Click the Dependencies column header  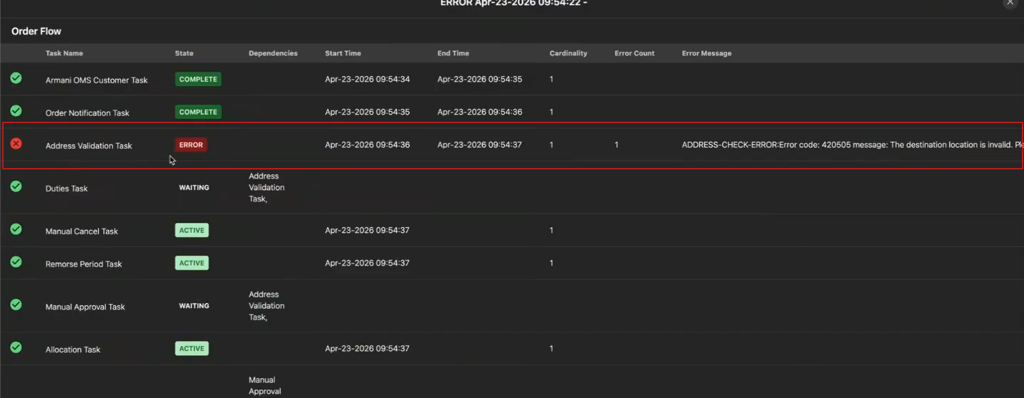point(273,54)
